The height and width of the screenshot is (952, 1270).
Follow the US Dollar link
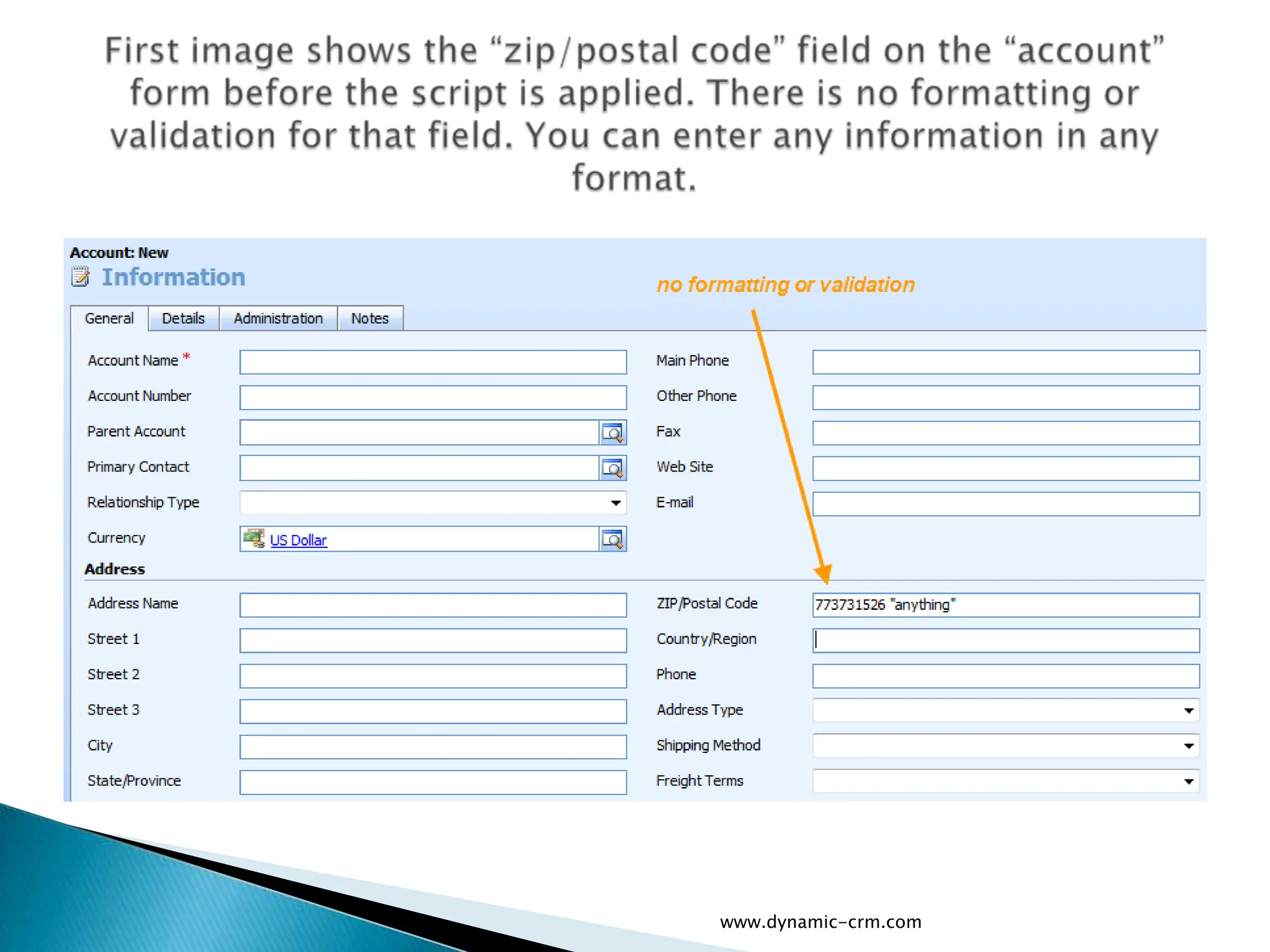coord(298,540)
